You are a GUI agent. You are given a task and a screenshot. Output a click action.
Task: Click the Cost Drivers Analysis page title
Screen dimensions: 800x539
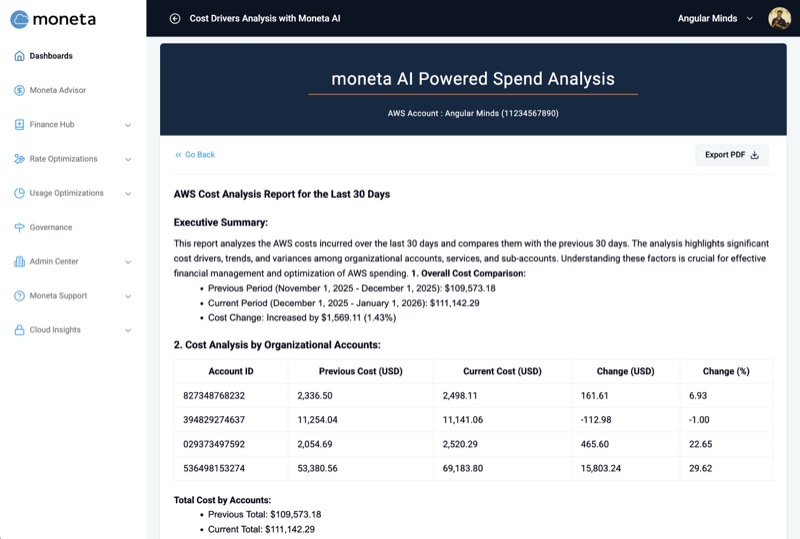point(265,18)
